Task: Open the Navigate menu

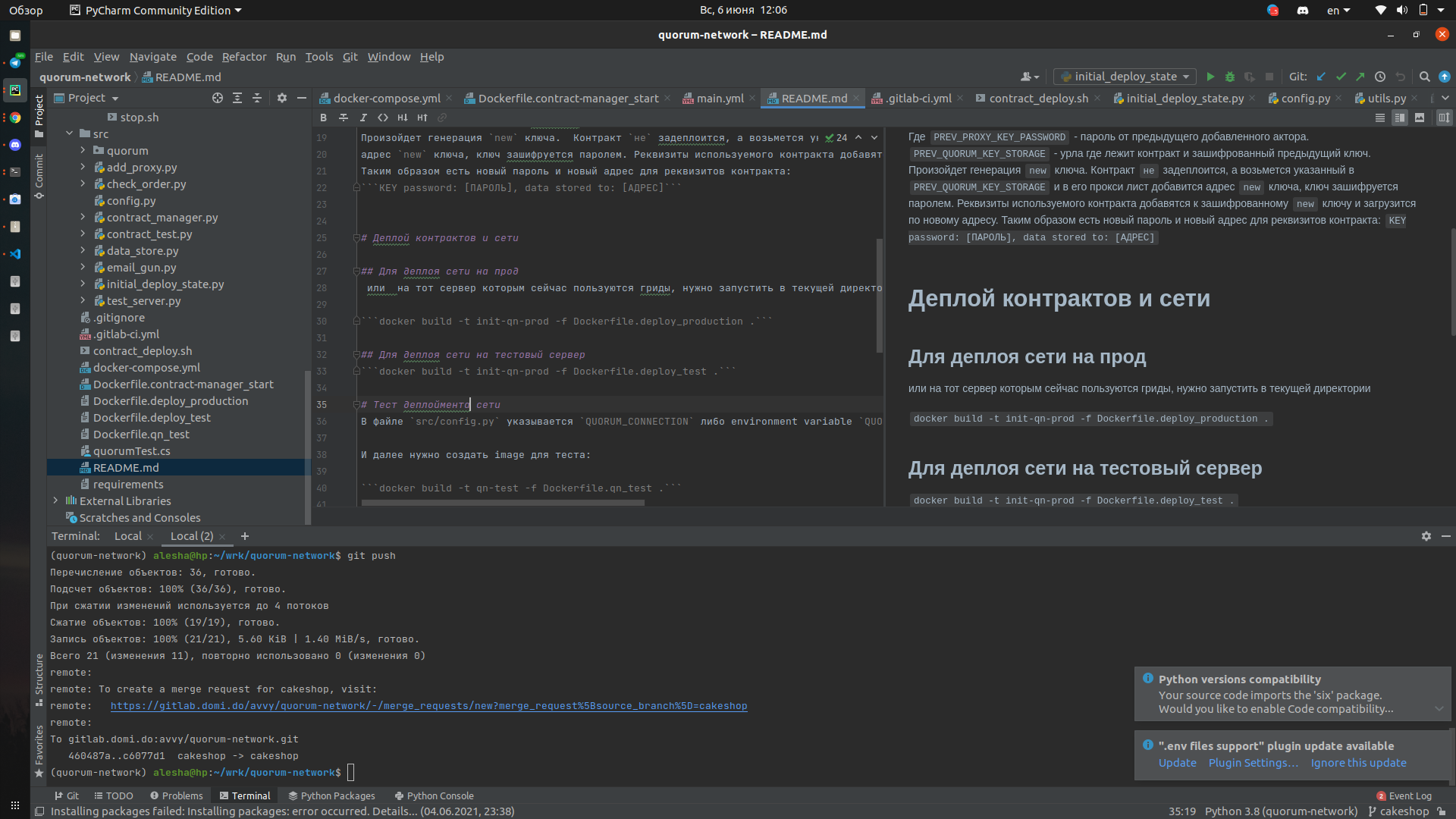Action: click(152, 57)
